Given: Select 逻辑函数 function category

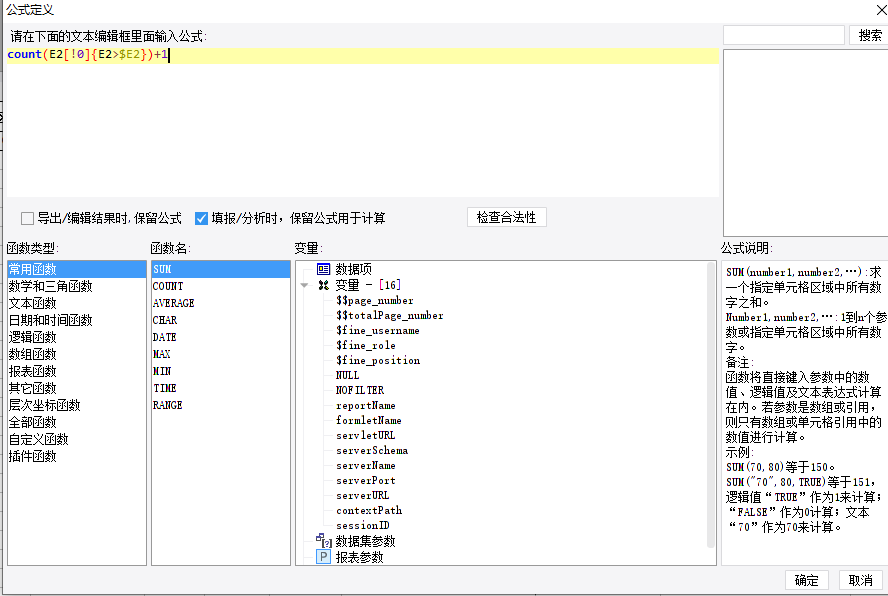Looking at the screenshot, I should pyautogui.click(x=76, y=337).
